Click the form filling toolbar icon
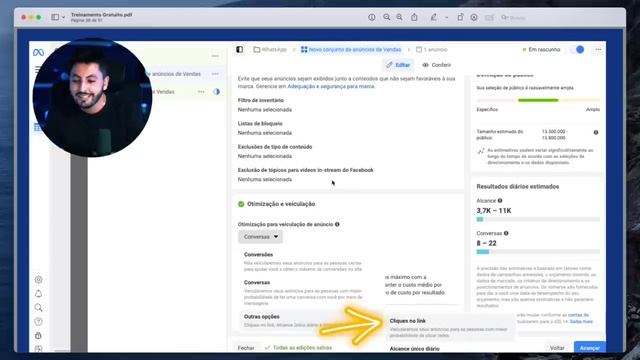The width and height of the screenshot is (640, 360). tap(489, 18)
